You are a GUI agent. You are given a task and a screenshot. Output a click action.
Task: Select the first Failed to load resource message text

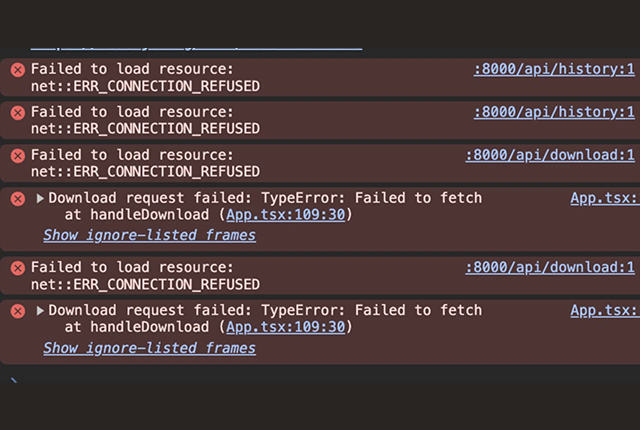tap(132, 69)
